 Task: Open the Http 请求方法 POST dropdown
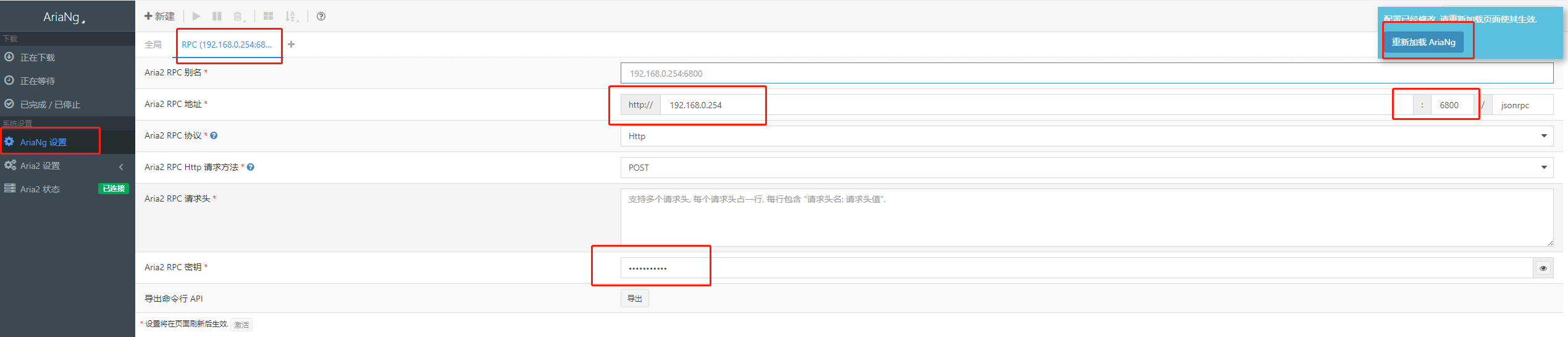coord(1086,168)
